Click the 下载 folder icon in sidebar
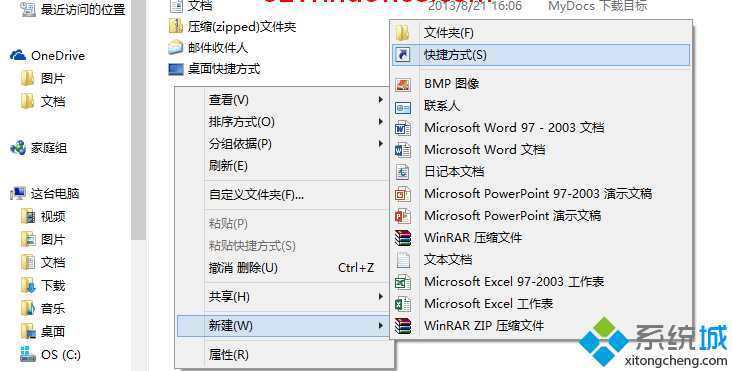 (28, 286)
